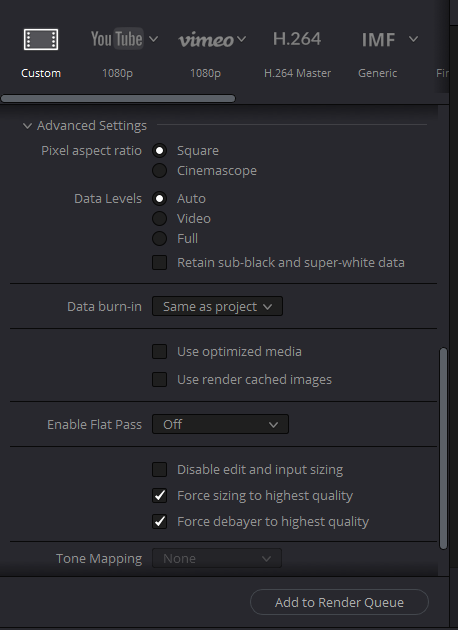The image size is (458, 630).
Task: Click the Enable Flat Pass label
Action: coord(94,425)
